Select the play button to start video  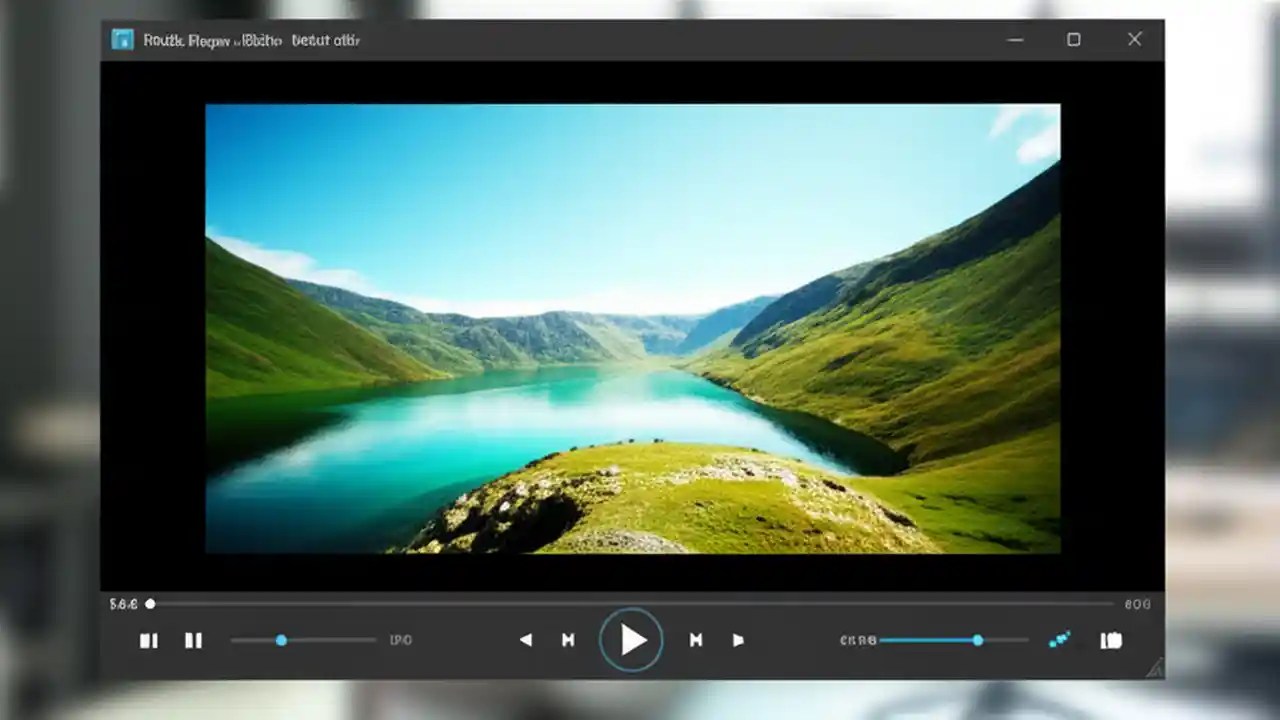631,640
